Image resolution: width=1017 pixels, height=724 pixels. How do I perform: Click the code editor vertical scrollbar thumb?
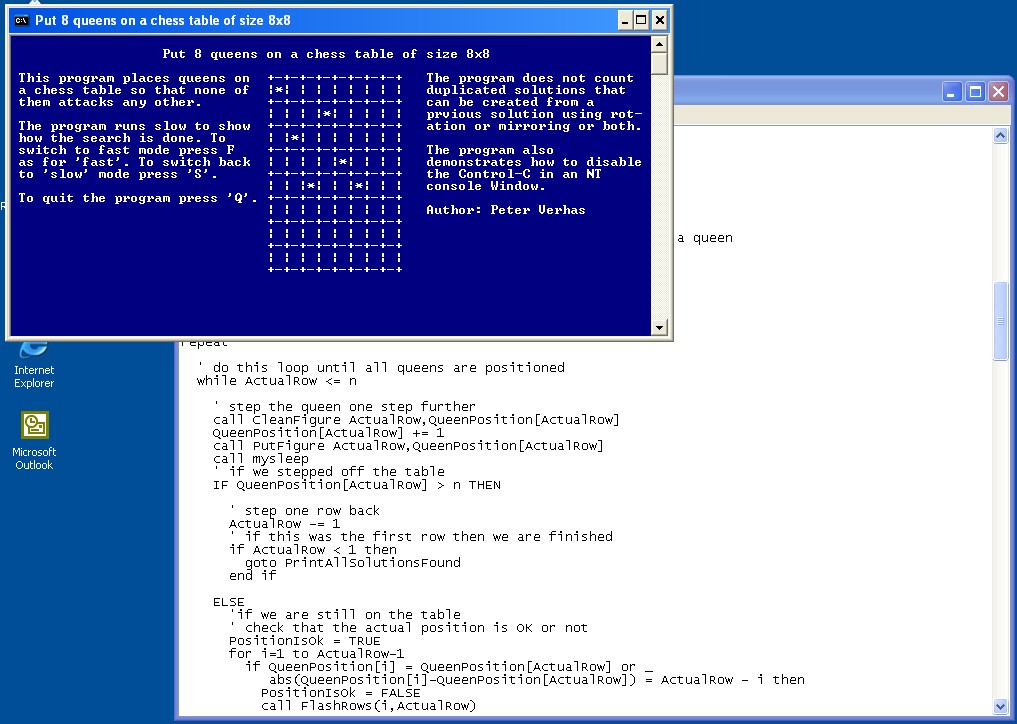coord(1001,320)
